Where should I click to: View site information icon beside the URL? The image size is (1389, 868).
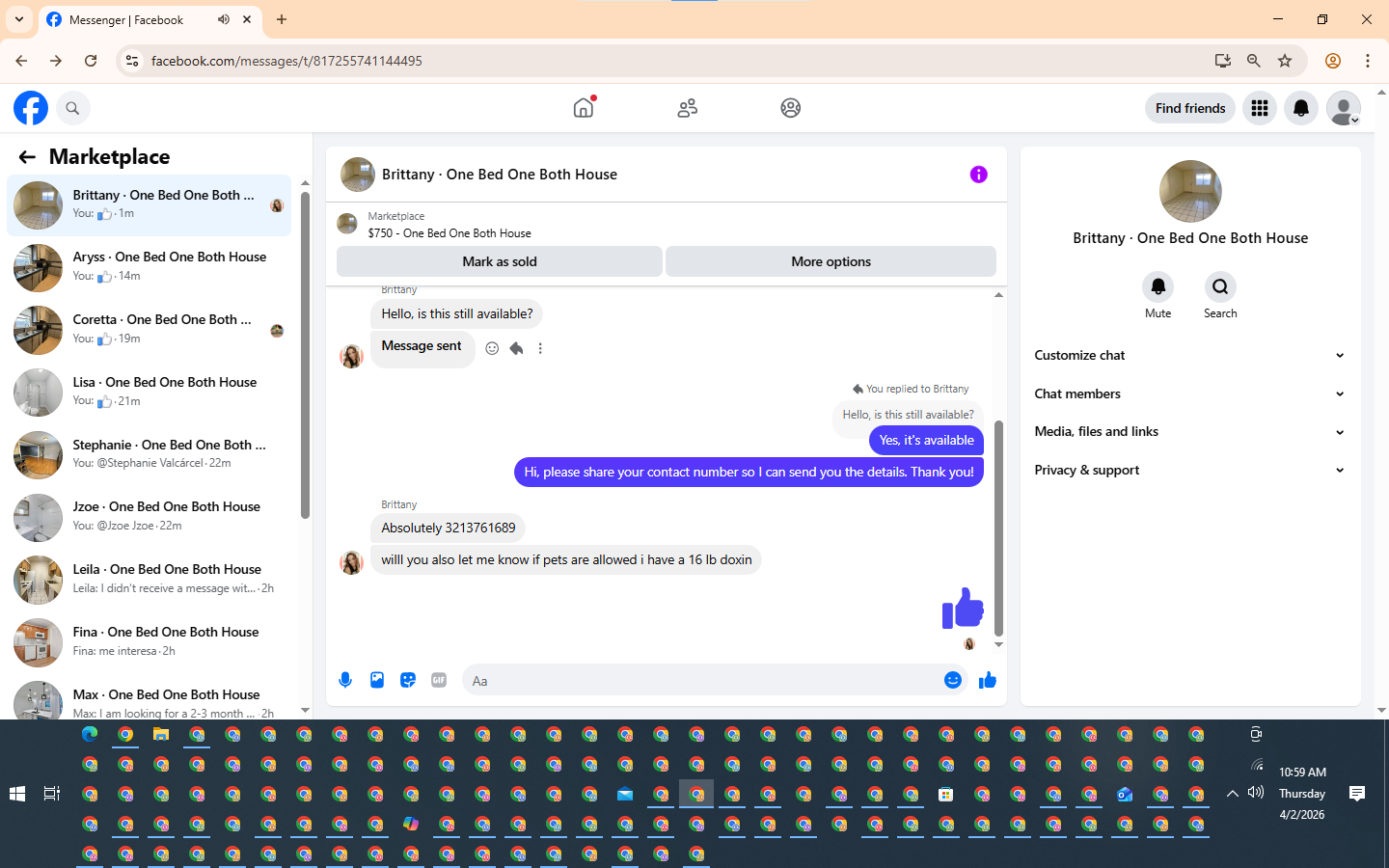[132, 61]
